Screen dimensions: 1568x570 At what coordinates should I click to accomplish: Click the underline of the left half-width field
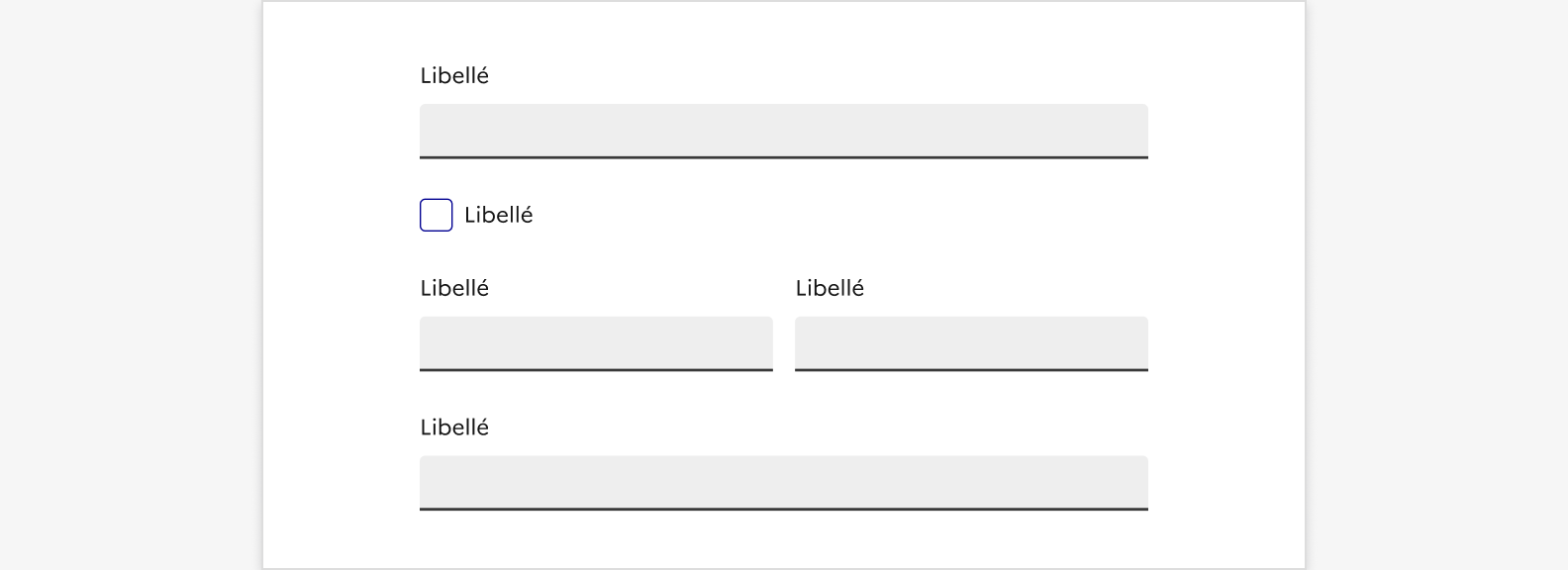click(x=596, y=369)
